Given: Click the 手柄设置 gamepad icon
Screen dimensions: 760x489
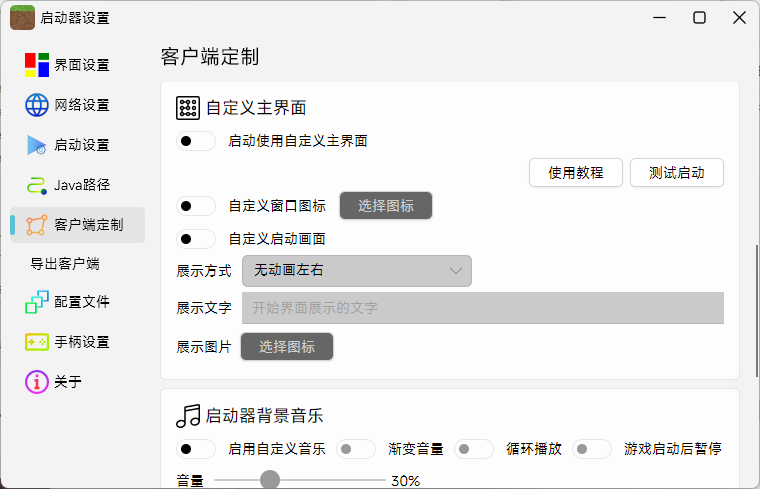Looking at the screenshot, I should click(37, 342).
